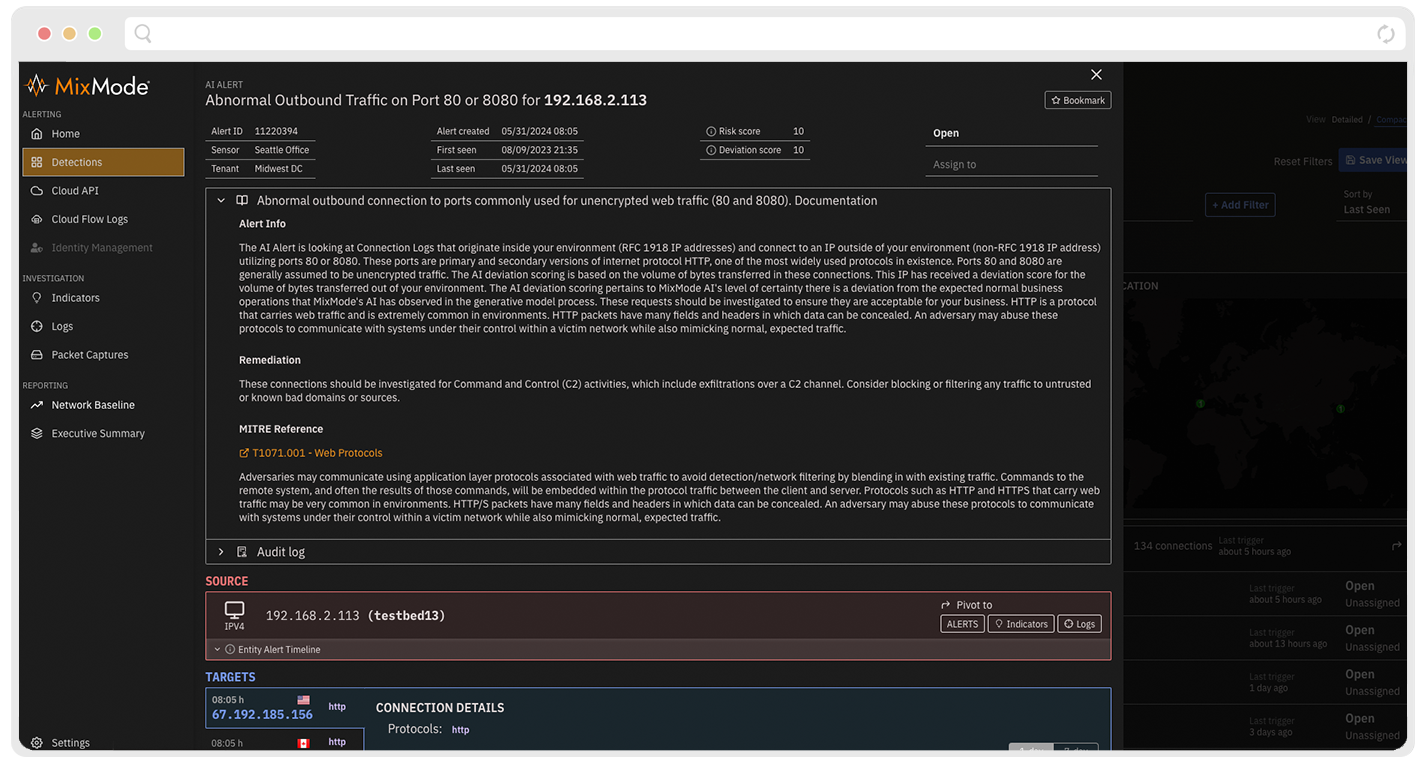The width and height of the screenshot is (1425, 764).
Task: Click Alert ID value 11220394
Action: click(276, 131)
